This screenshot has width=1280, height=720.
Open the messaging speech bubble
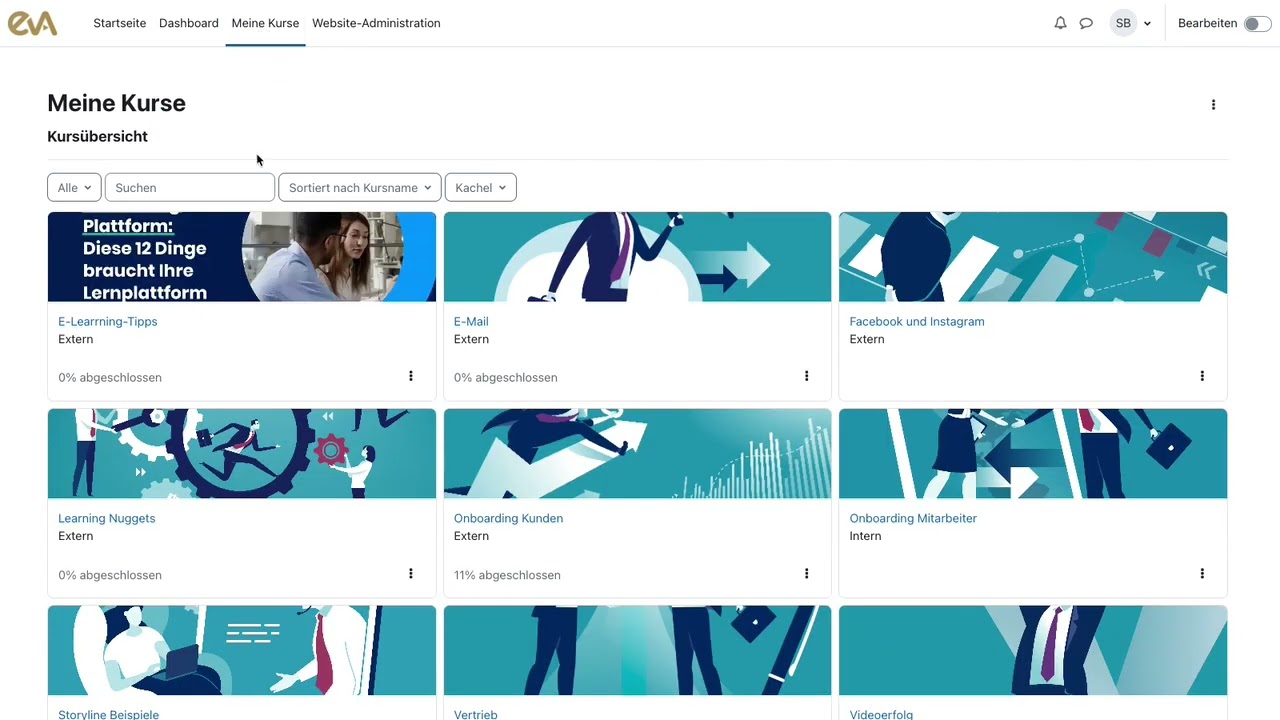pos(1086,23)
